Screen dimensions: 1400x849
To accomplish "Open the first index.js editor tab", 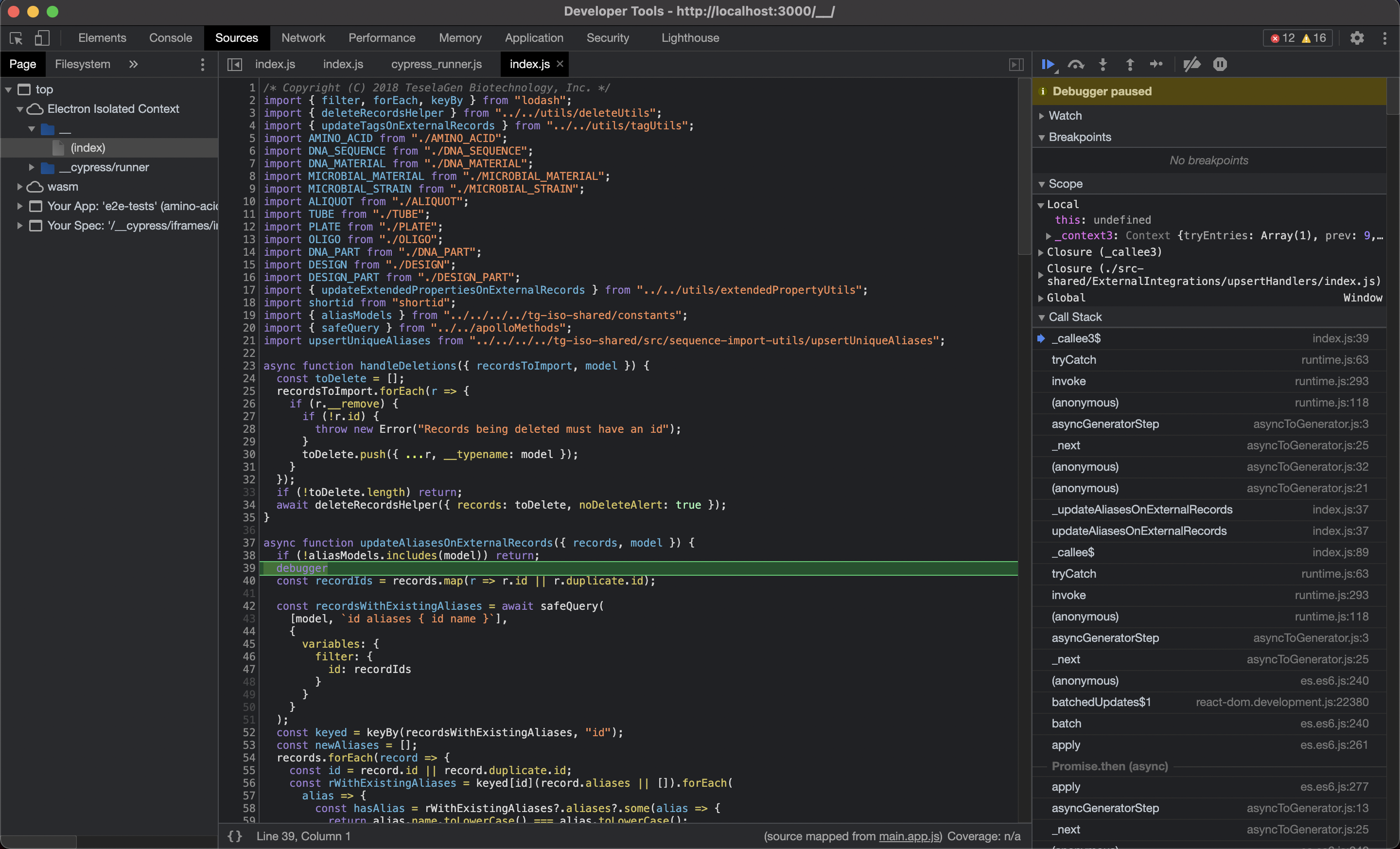I will 275,64.
